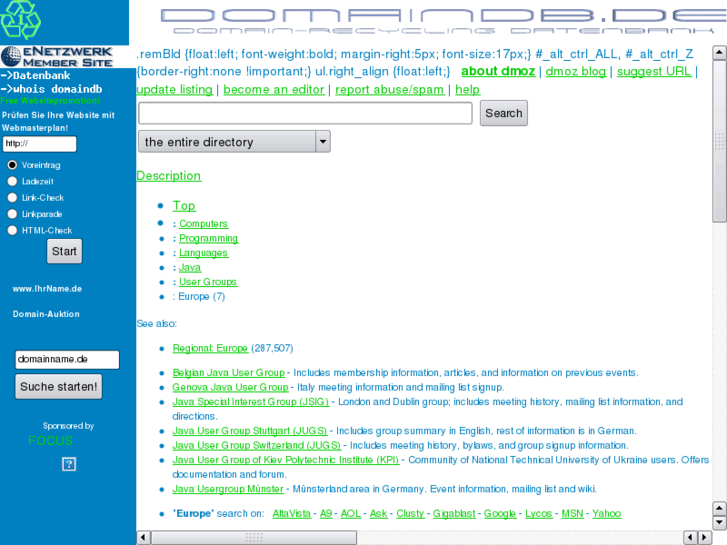Focus the domainname.de input field
The image size is (727, 545).
pos(67,359)
